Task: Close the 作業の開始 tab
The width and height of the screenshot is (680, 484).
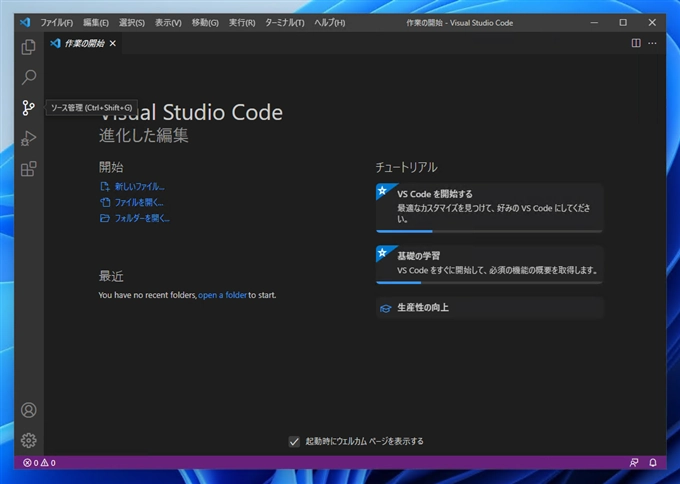Action: [113, 43]
